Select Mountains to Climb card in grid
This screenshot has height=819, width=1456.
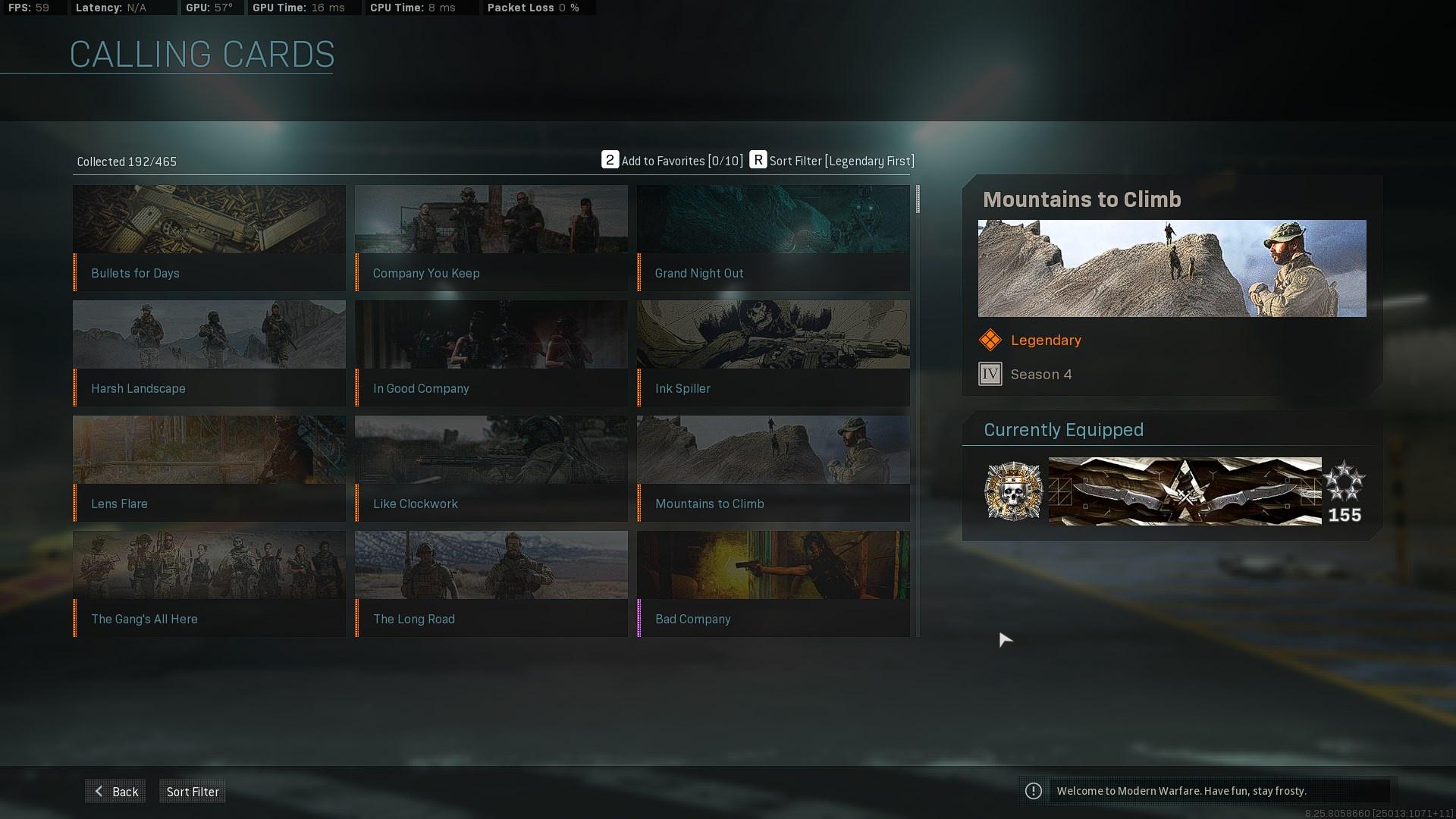click(773, 469)
